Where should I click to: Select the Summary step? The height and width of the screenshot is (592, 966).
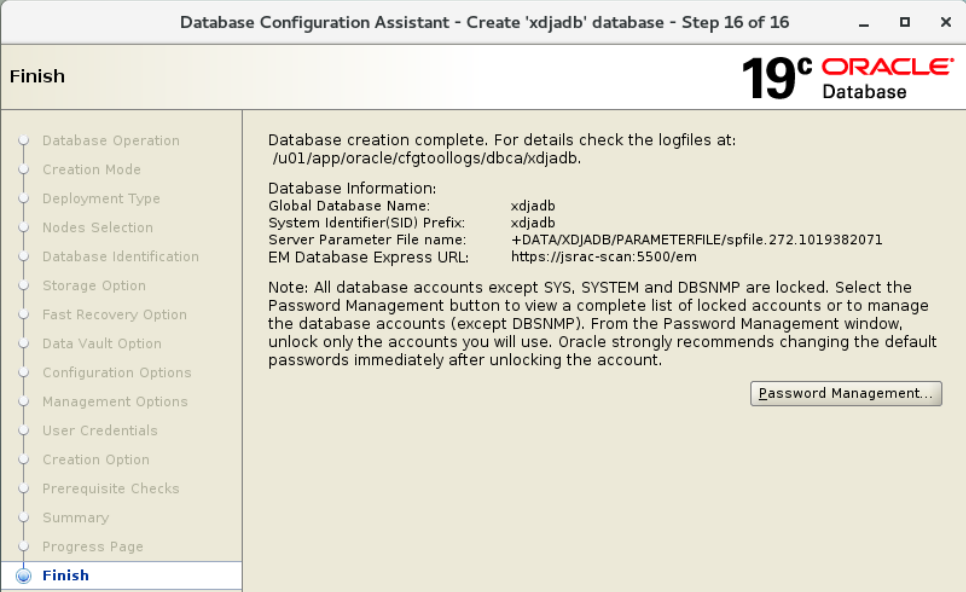coord(76,517)
